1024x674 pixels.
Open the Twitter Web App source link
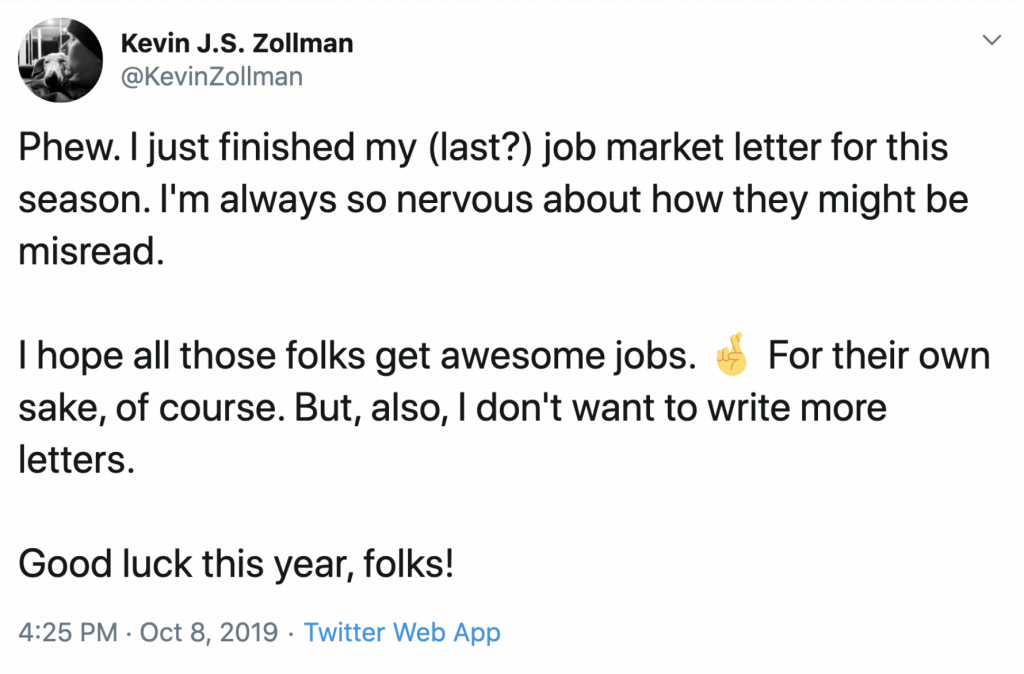[x=402, y=632]
